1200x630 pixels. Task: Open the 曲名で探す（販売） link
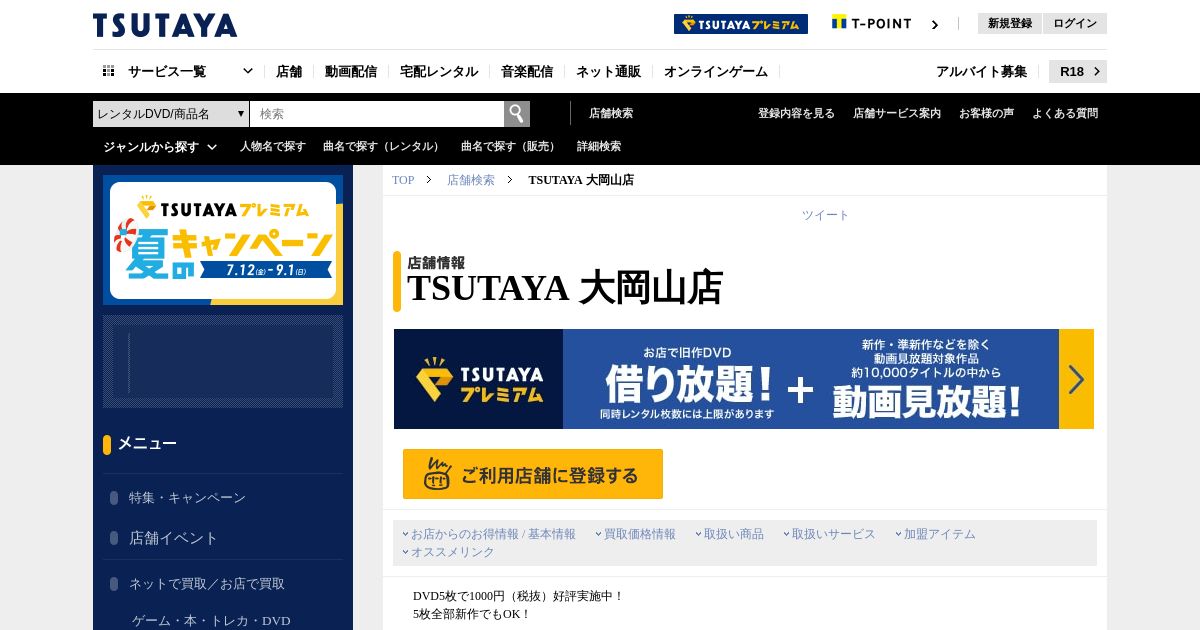pos(510,146)
